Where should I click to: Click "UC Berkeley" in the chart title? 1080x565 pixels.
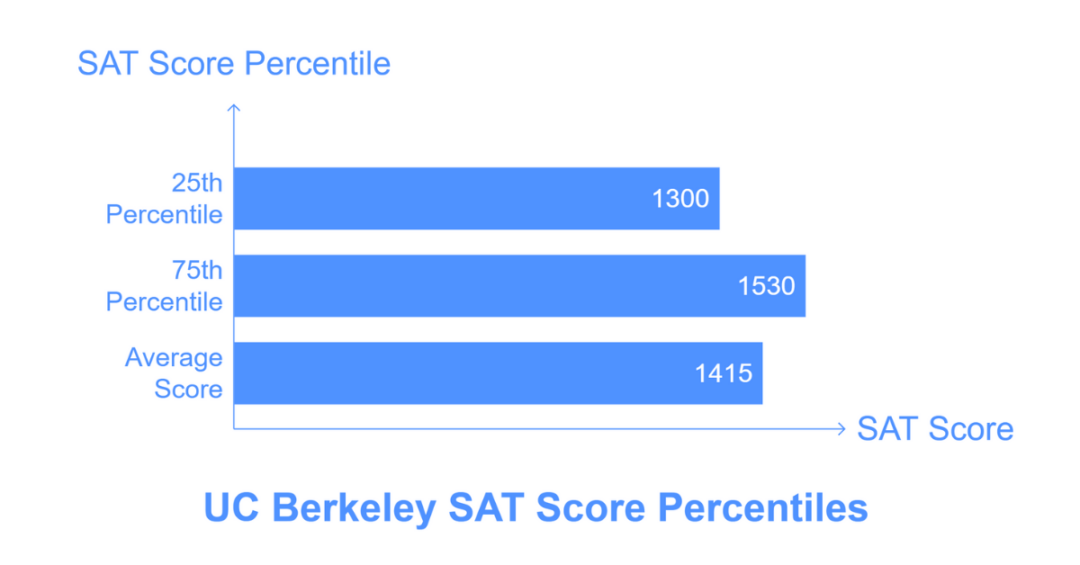click(319, 508)
